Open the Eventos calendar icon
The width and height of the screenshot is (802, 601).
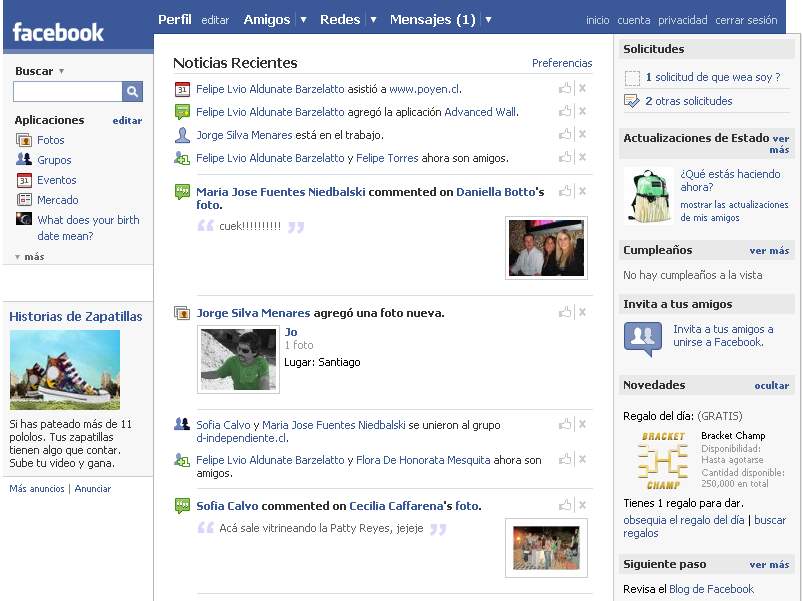pos(24,180)
